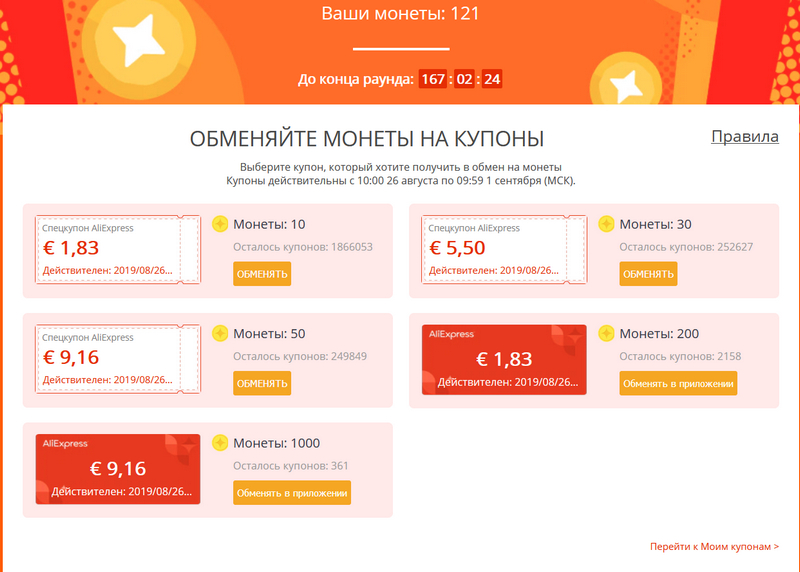Click Обменять в приложении for 200 coins
Viewport: 800px width, 572px height.
point(678,383)
